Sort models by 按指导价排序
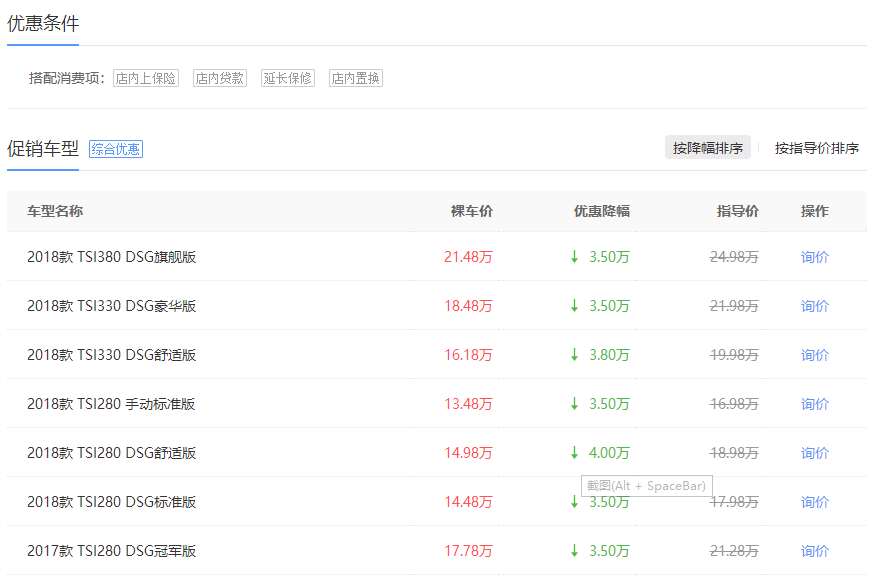 (x=817, y=148)
